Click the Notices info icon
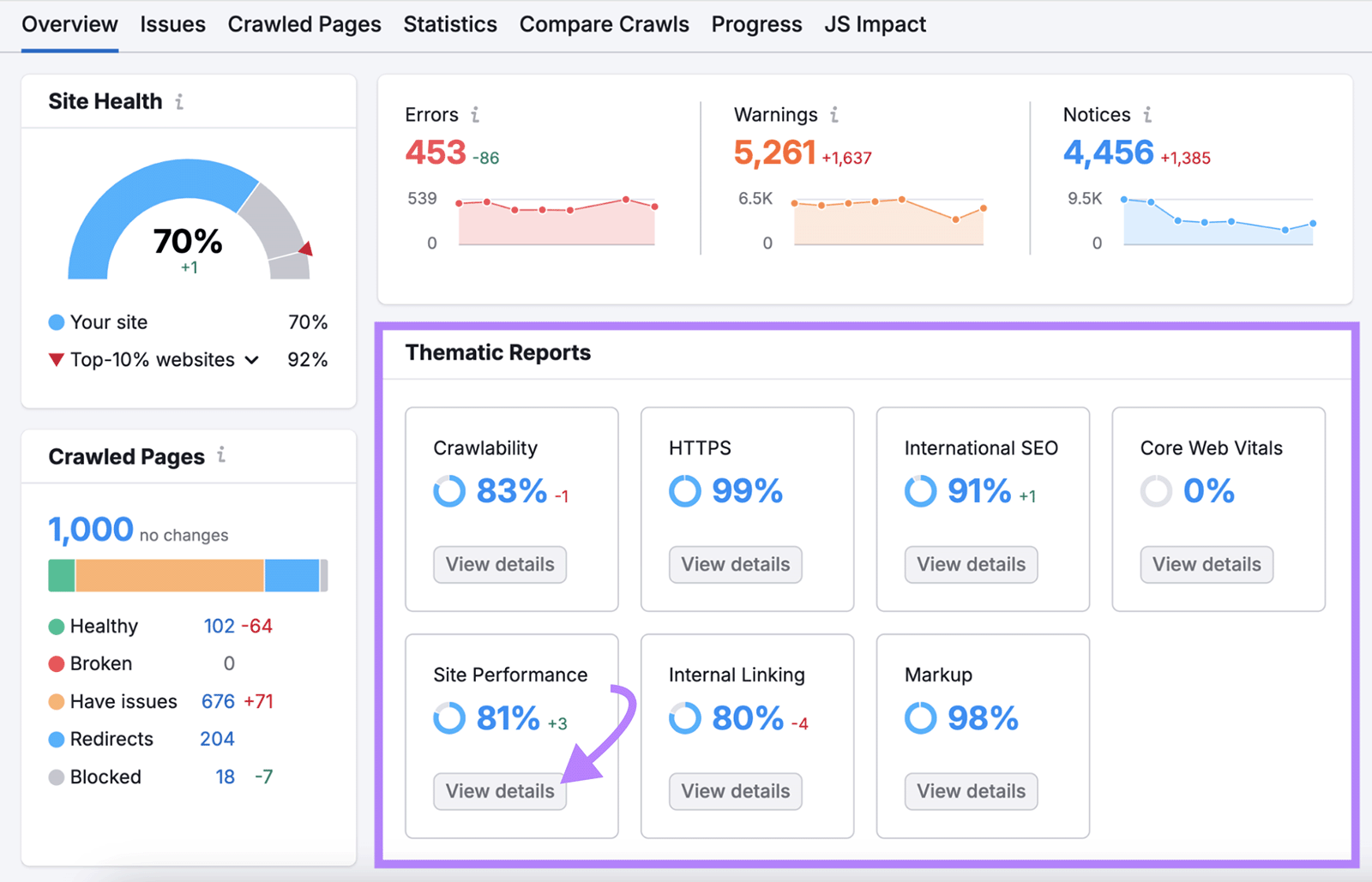Viewport: 1372px width, 882px height. 1149,114
